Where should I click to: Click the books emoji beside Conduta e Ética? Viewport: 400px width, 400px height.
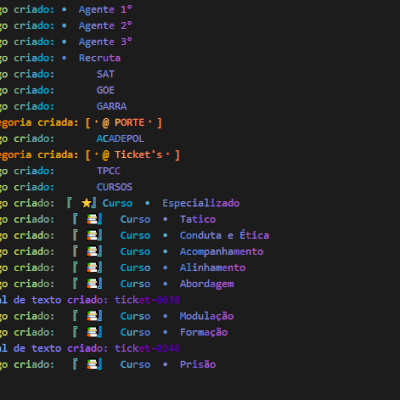(x=92, y=235)
